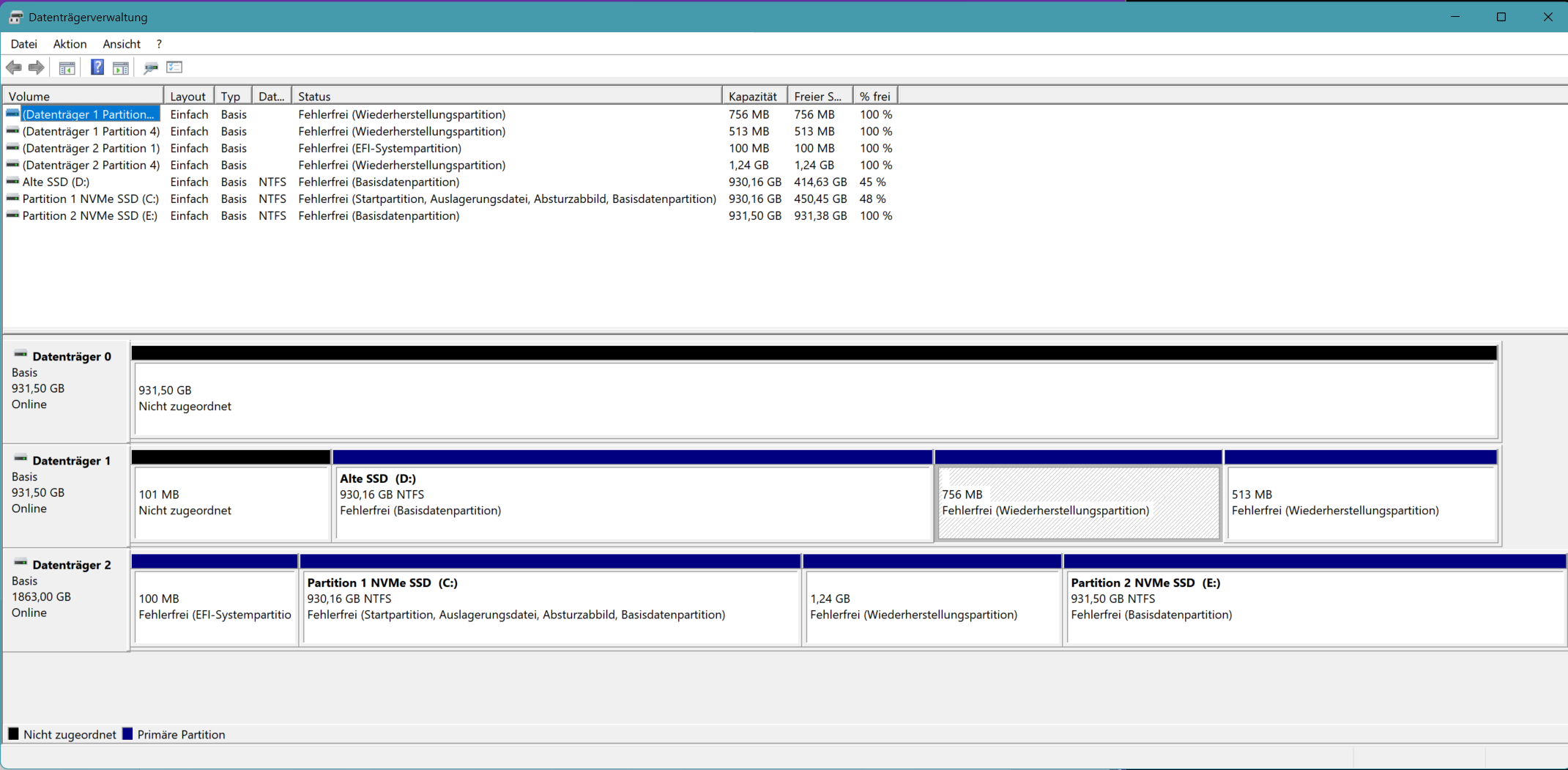Select the highlighted (Datenträger 1 Partition... volume name
The width and height of the screenshot is (1568, 770).
[x=89, y=114]
